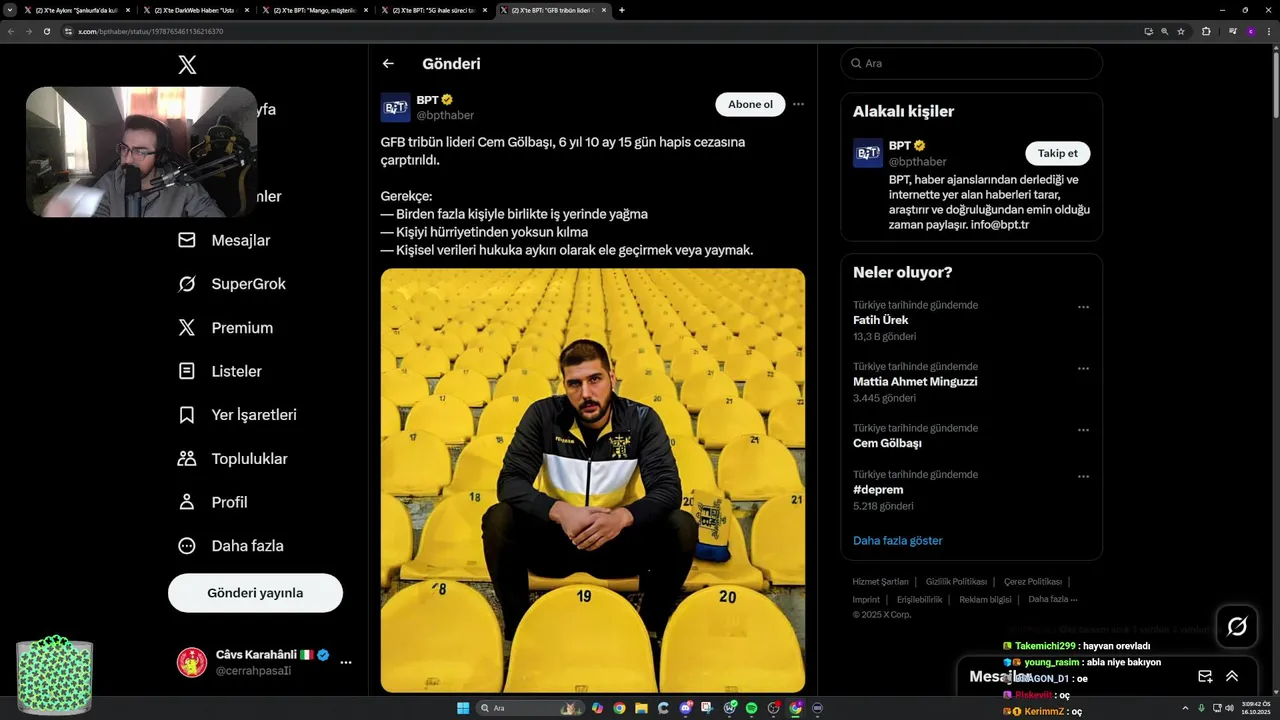1280x720 pixels.
Task: Click BPT avatar in the post header
Action: 395,107
